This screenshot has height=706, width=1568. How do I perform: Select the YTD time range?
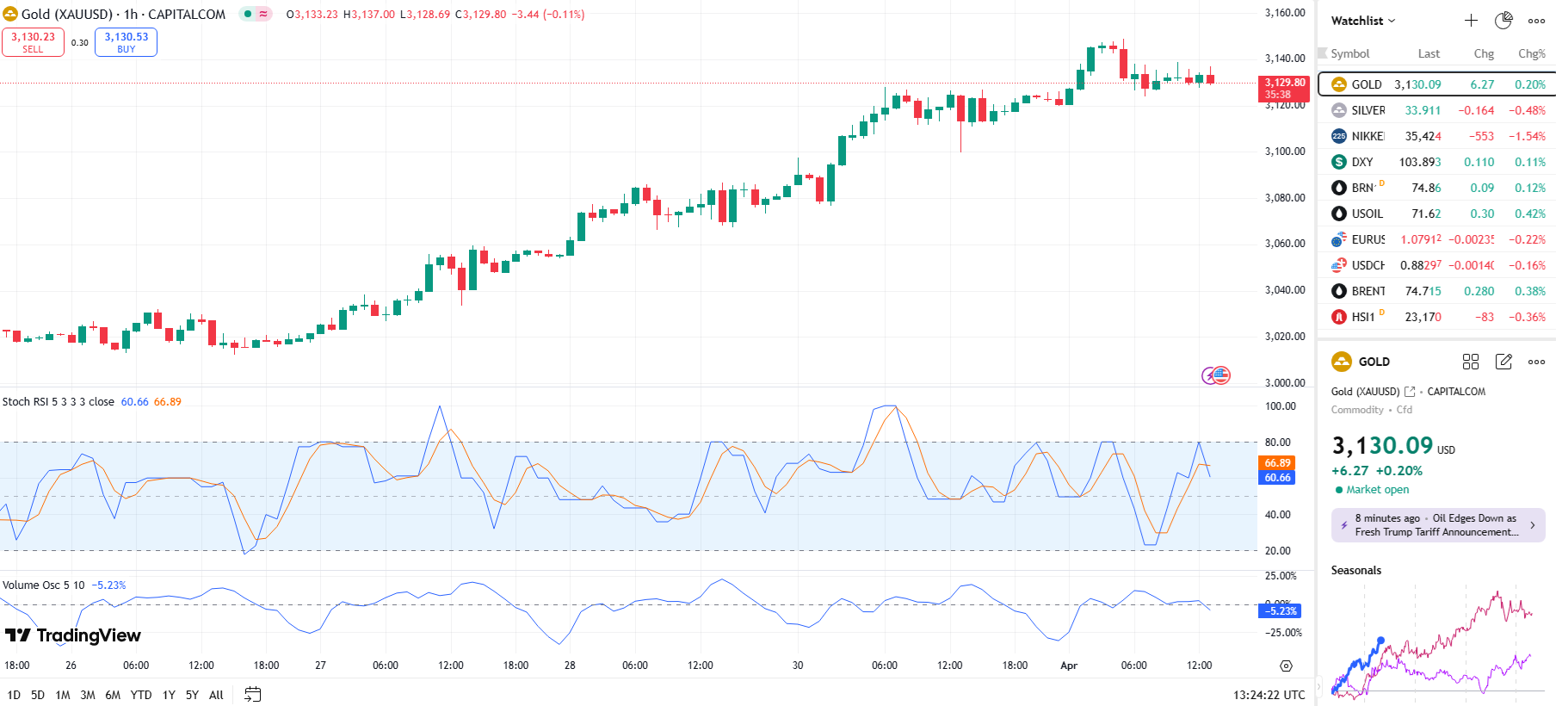141,695
